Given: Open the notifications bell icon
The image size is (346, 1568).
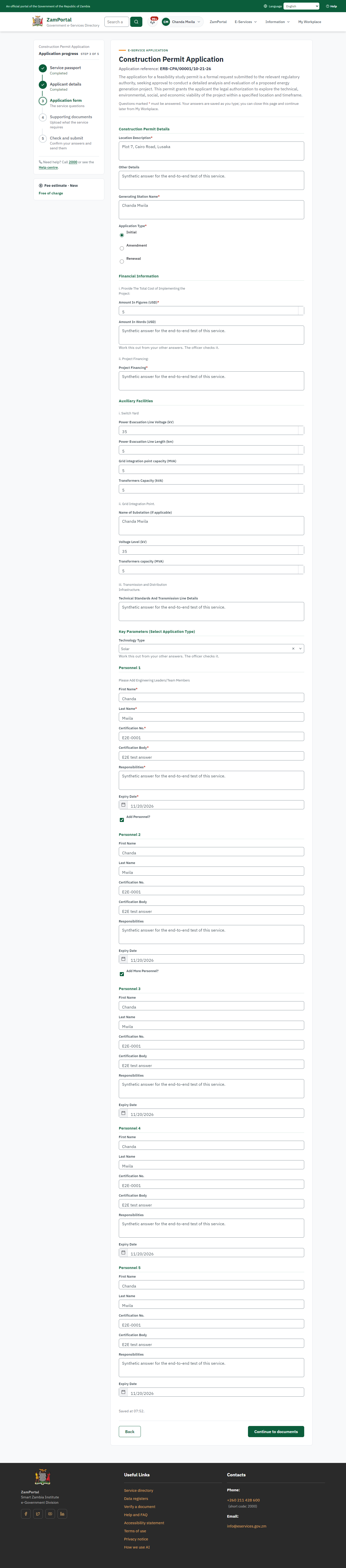Looking at the screenshot, I should coord(152,22).
